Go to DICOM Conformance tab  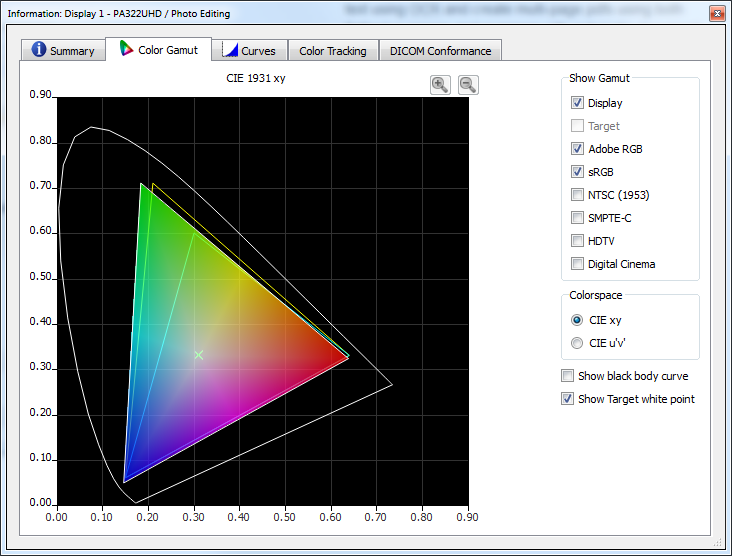(x=440, y=51)
